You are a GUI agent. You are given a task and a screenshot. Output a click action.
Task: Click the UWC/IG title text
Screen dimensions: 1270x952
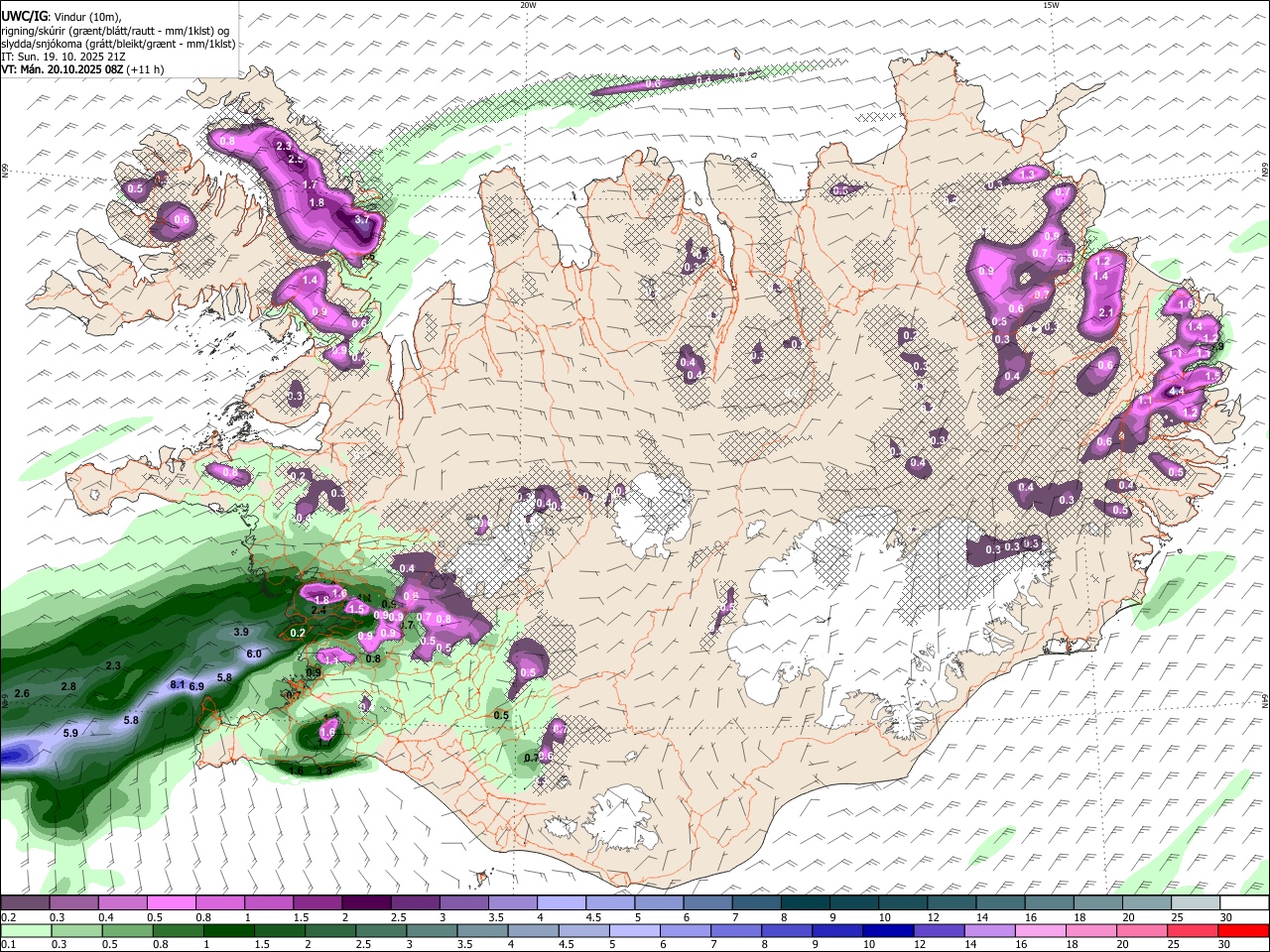(24, 16)
